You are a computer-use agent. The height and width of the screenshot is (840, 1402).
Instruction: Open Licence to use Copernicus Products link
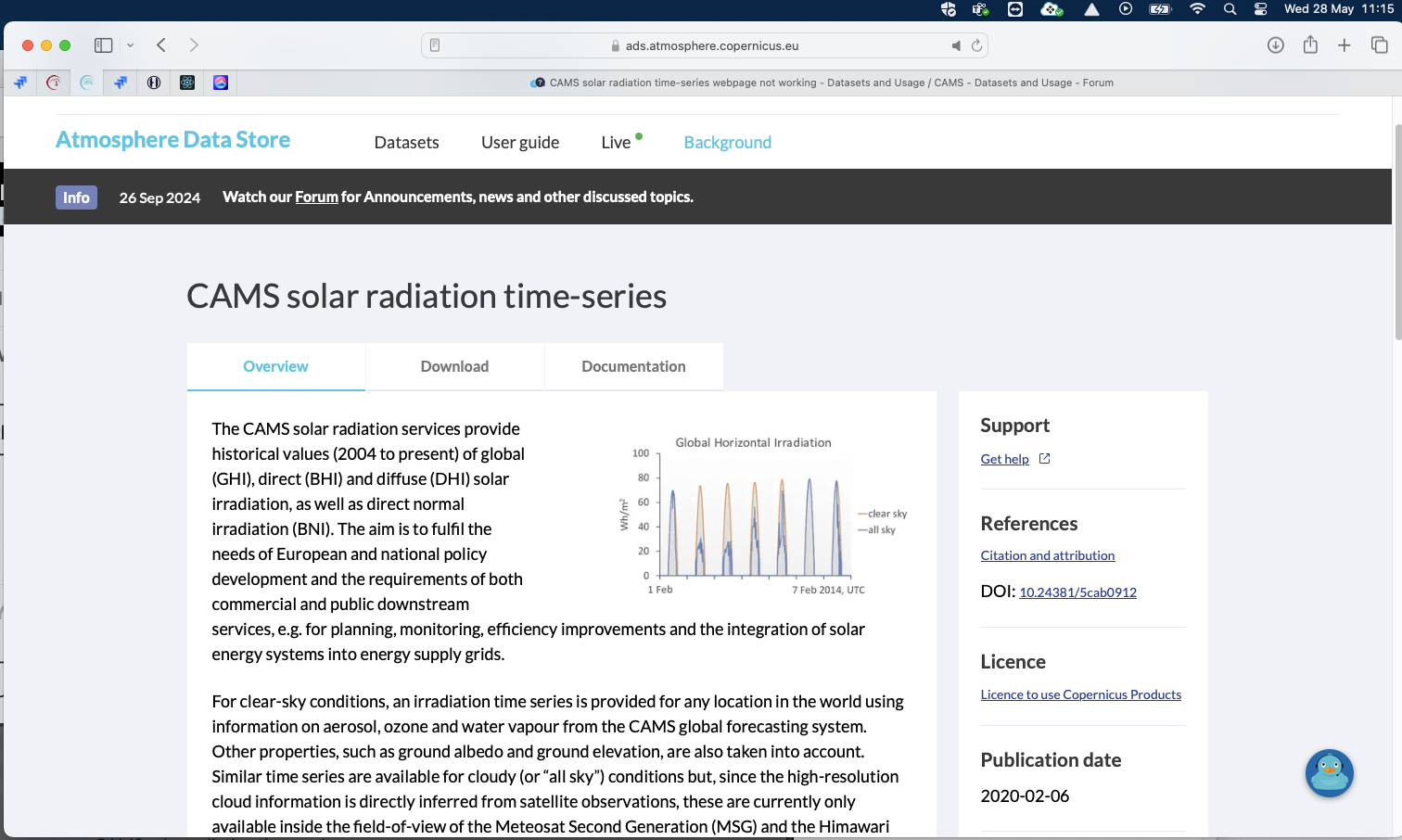1081,694
